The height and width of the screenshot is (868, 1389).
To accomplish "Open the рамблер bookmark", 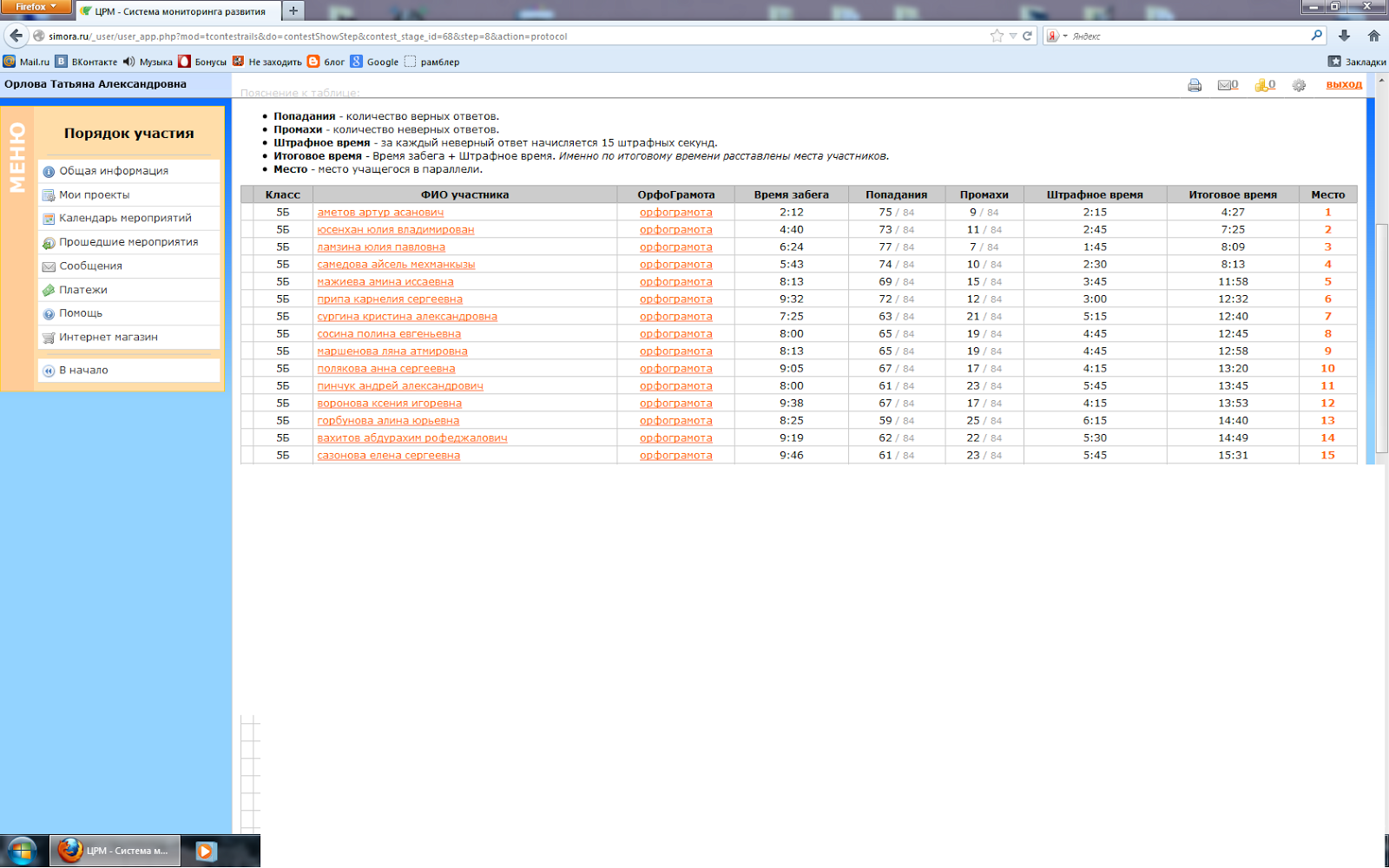I will (x=431, y=62).
